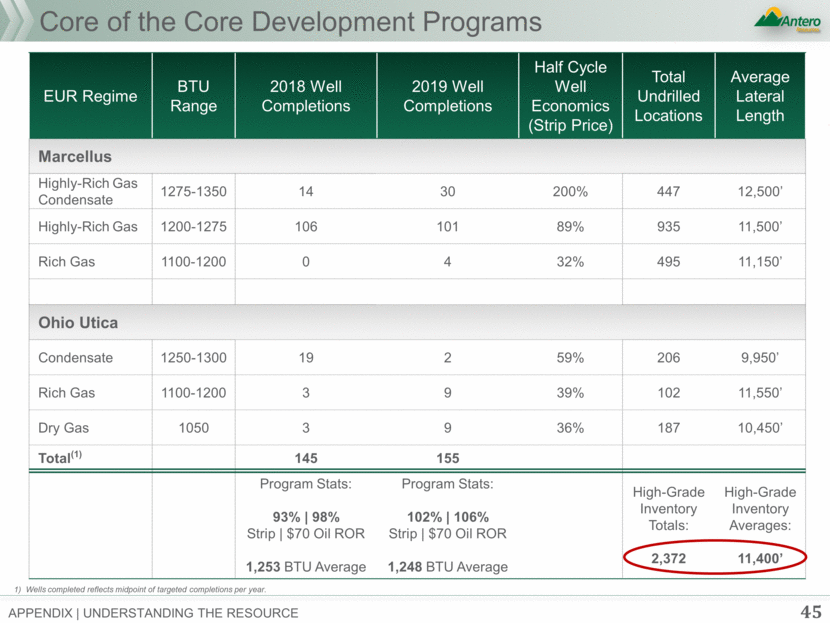This screenshot has width=830, height=623.
Task: Click the '0' completions cell
Action: click(x=306, y=261)
